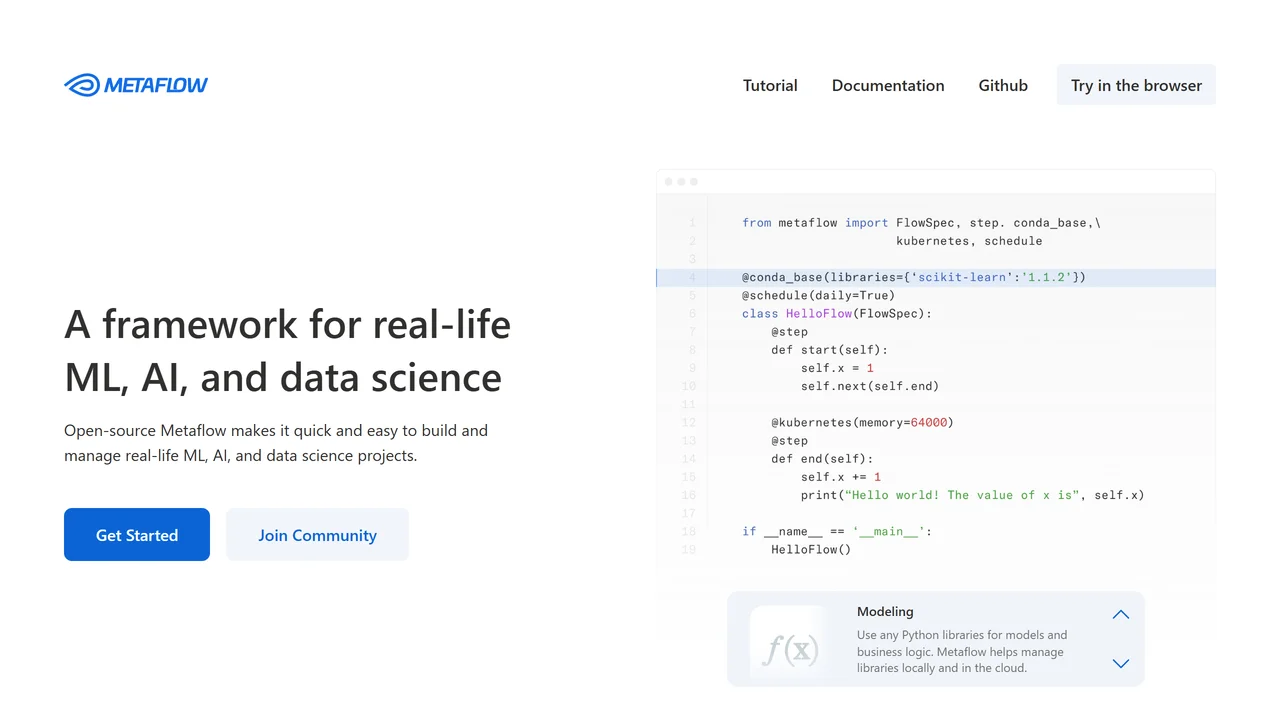
Task: Select code line "self.x += 1"
Action: [841, 477]
